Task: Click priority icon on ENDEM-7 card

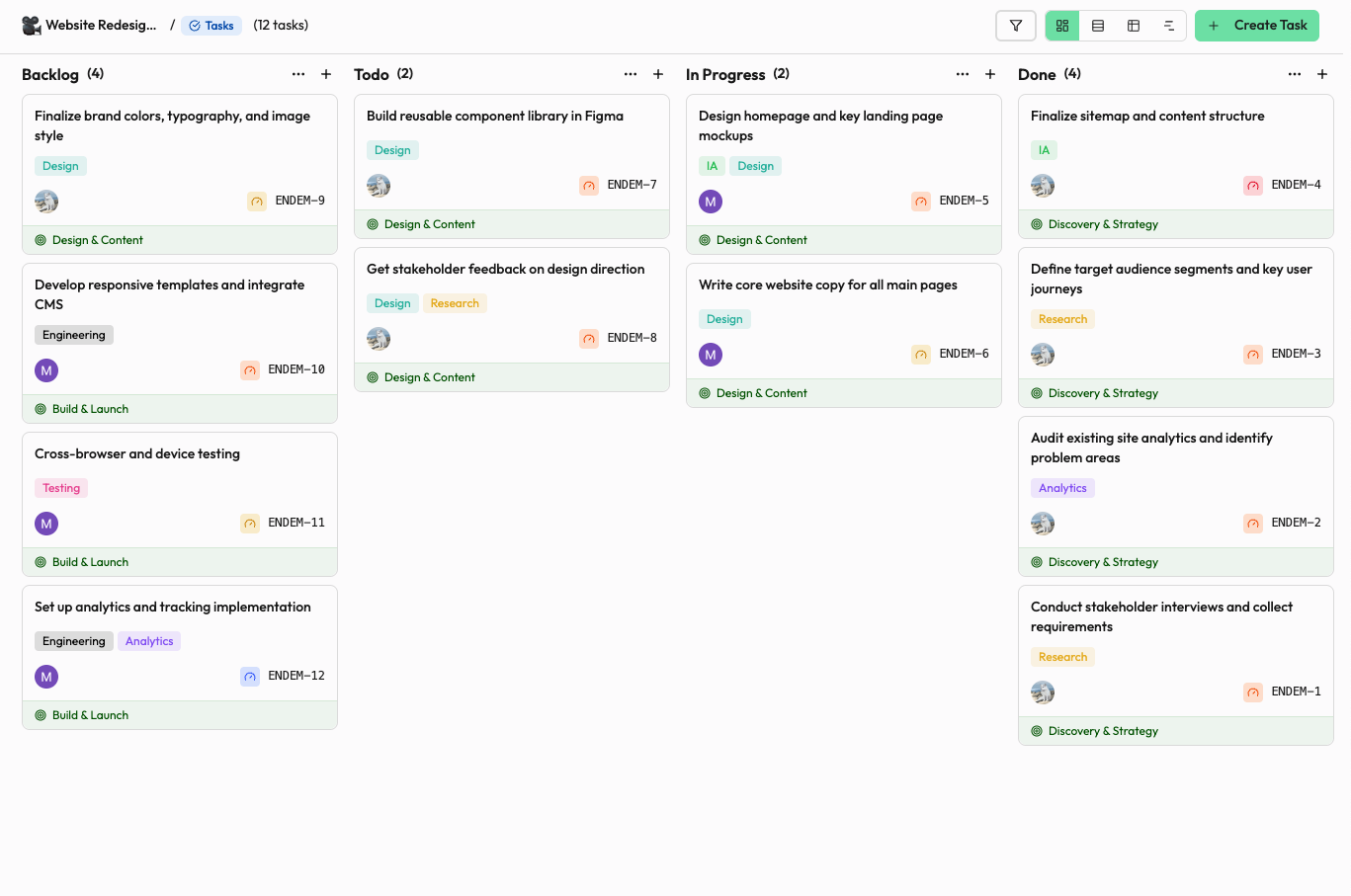Action: tap(589, 186)
